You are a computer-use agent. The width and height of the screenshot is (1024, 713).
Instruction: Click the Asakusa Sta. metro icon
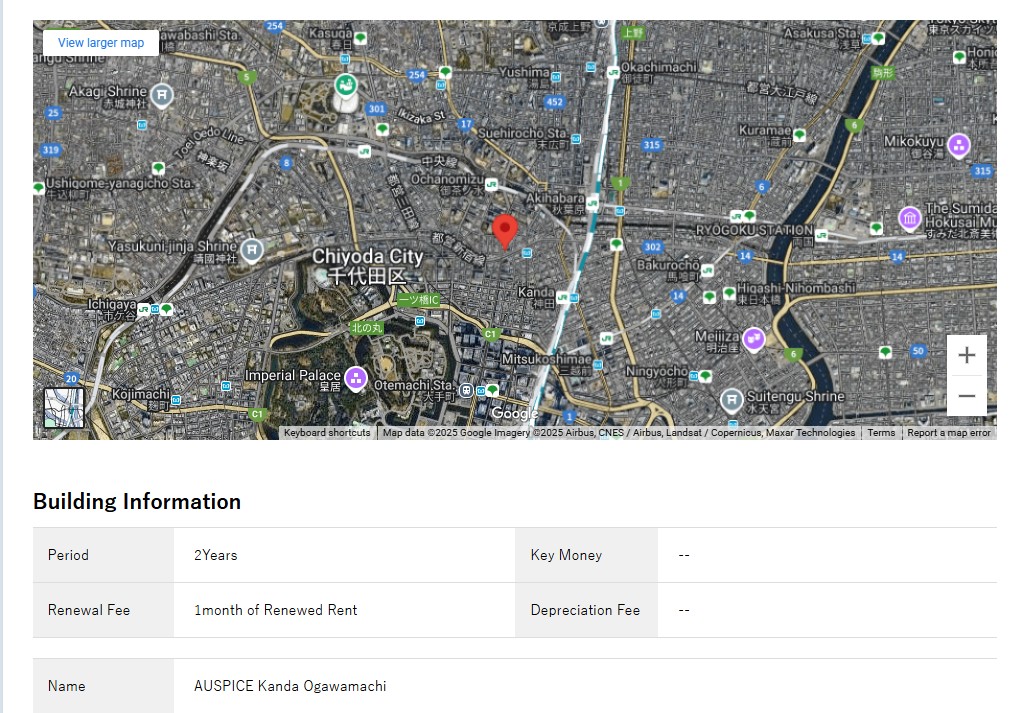(867, 39)
